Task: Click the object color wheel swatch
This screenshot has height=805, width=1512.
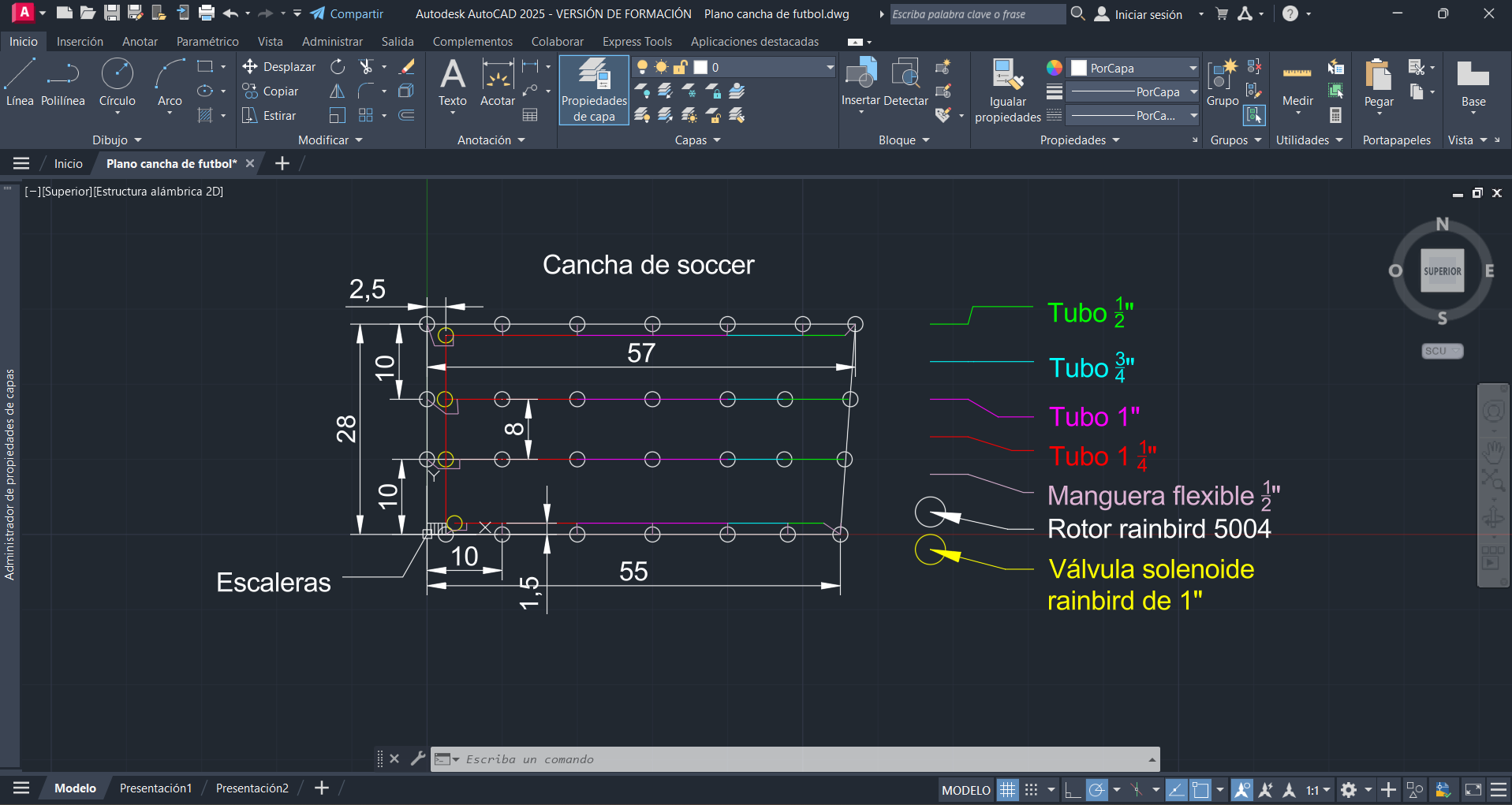Action: point(1054,69)
